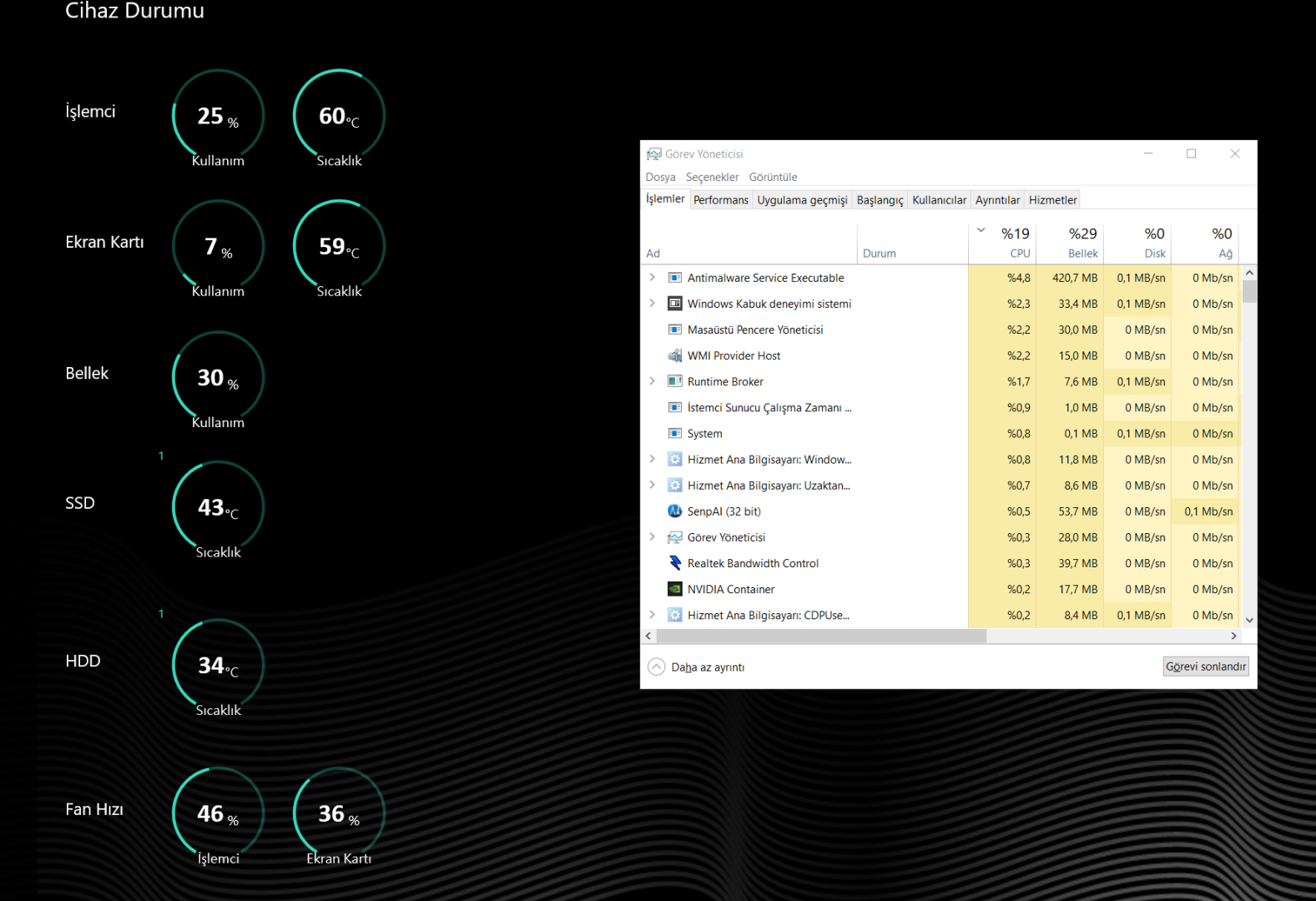Expand the Windows Kabuk deneyimi sistemi row

click(x=653, y=304)
